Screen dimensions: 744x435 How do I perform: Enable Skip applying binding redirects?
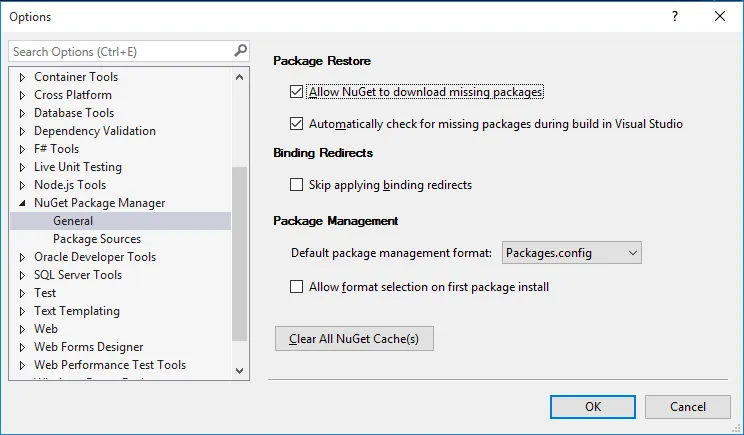[x=296, y=184]
